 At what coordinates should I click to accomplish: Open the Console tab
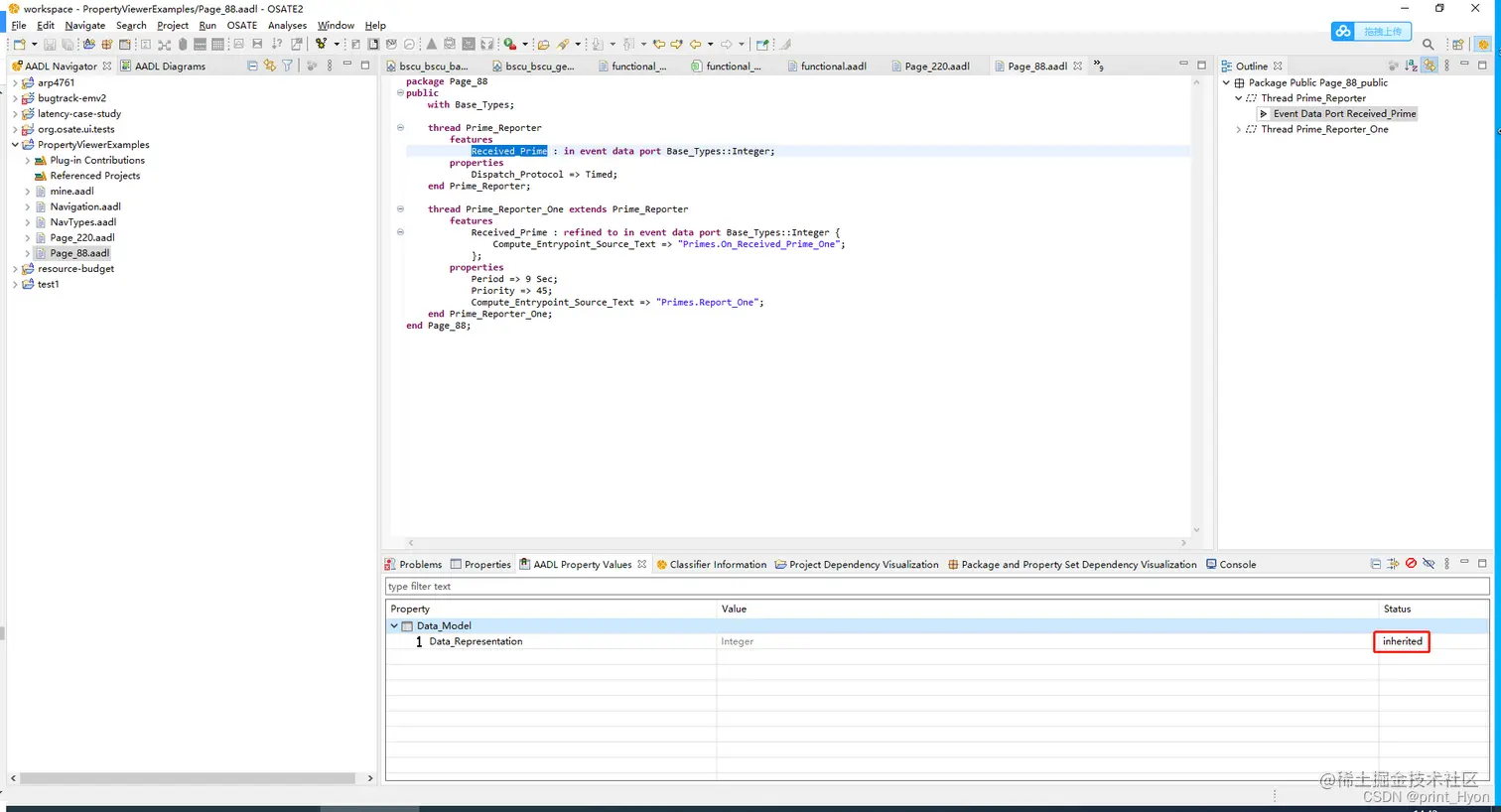point(1231,565)
